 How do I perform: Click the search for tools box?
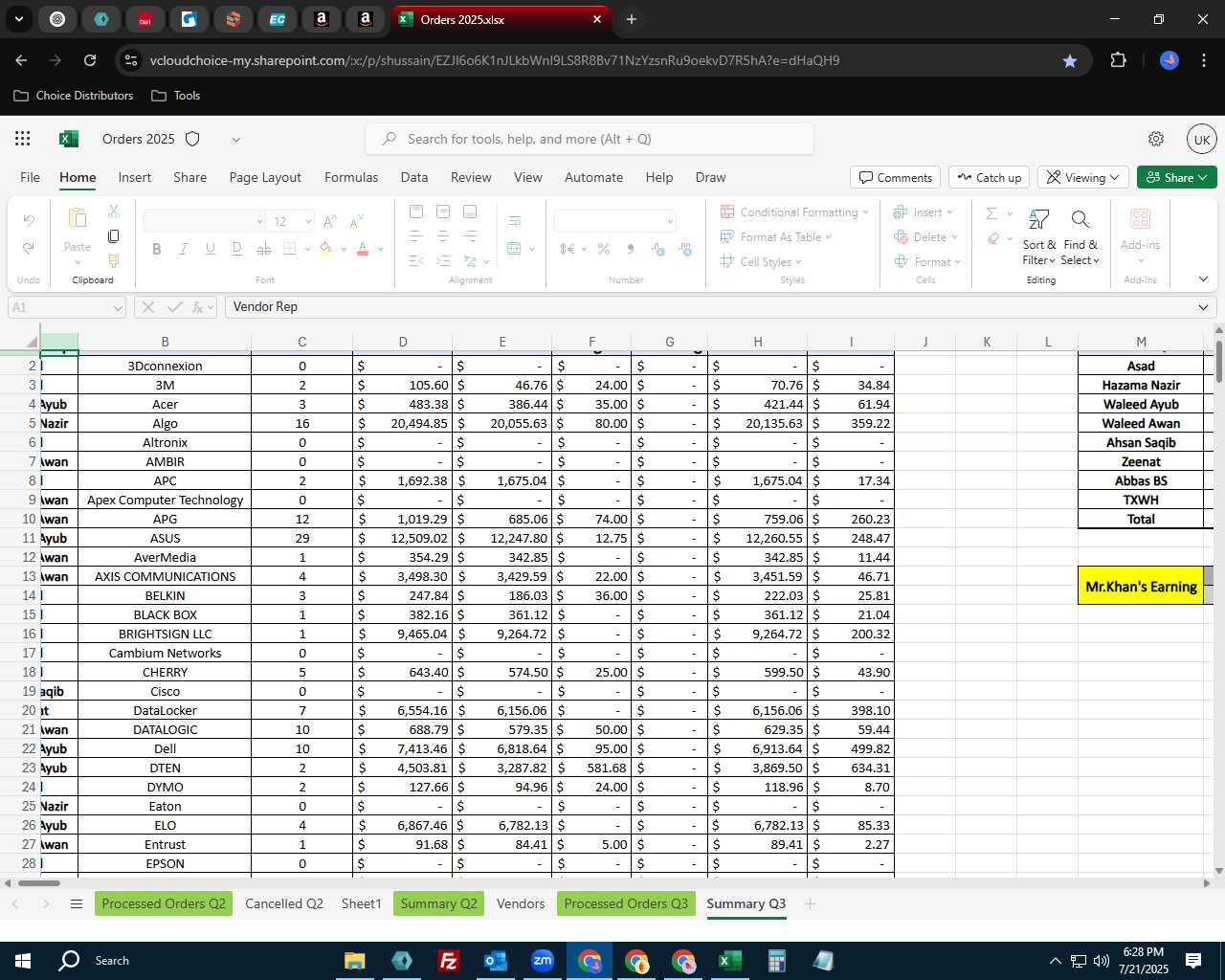tap(590, 139)
